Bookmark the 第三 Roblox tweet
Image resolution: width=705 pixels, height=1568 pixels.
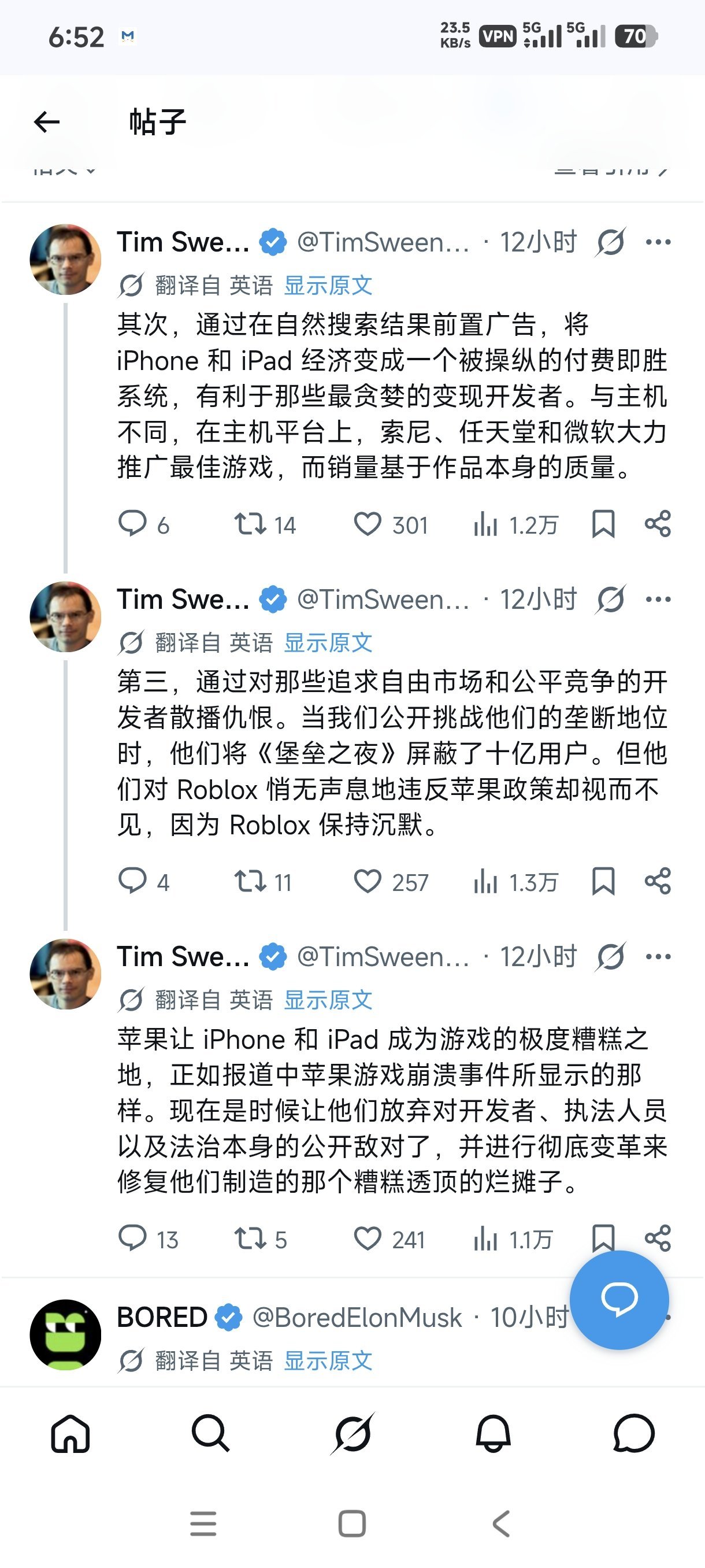click(603, 881)
